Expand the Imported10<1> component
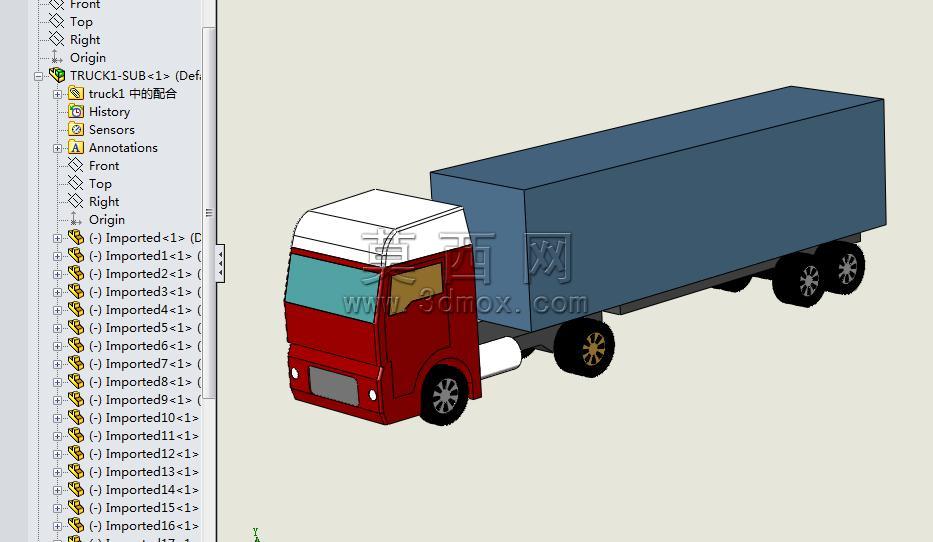Screen dimensions: 933x542 57,418
